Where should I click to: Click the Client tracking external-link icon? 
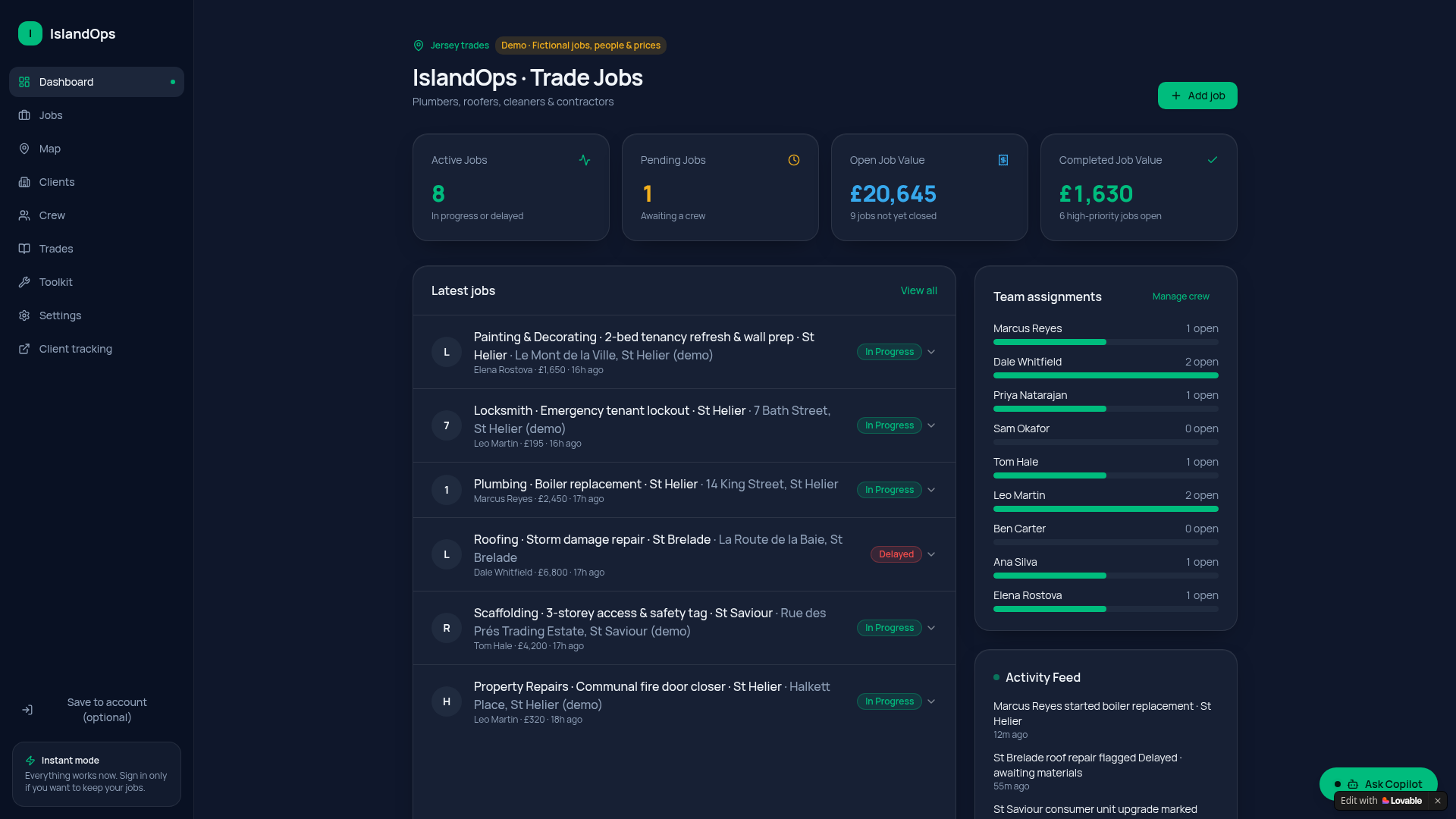(x=24, y=349)
